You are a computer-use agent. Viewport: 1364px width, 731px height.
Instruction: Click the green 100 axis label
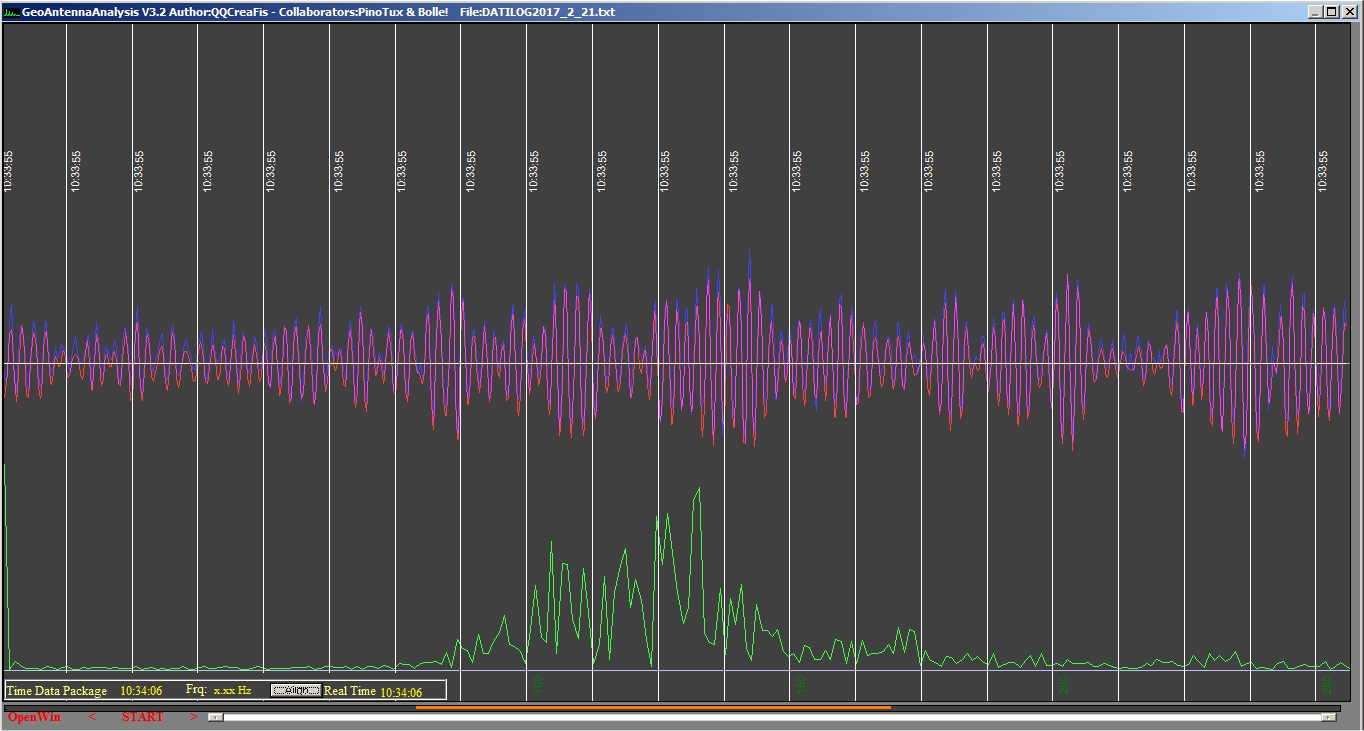[538, 684]
